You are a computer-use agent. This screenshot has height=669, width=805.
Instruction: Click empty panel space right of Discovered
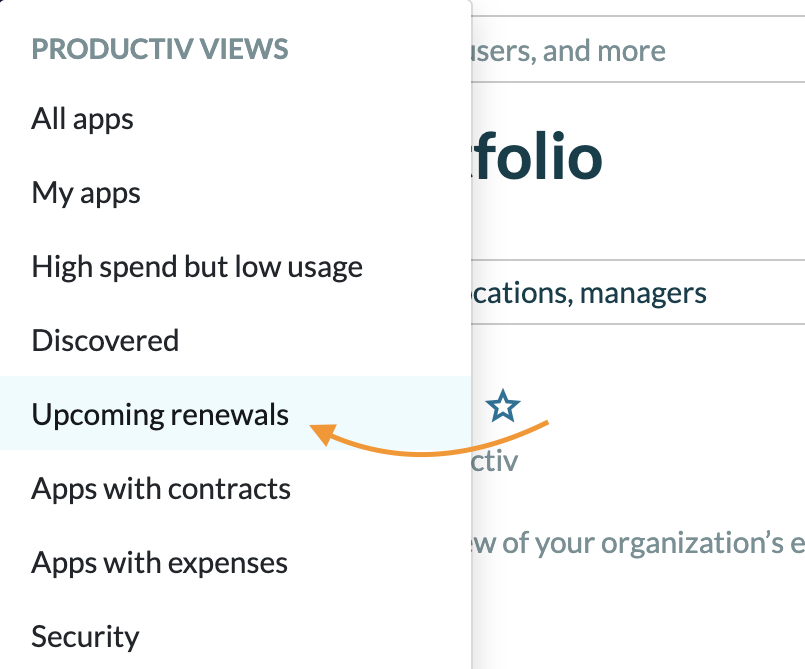(x=320, y=341)
